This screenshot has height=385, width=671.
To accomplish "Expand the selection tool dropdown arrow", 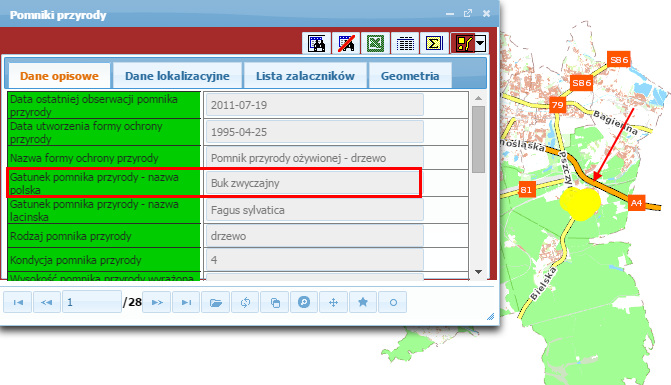I will pyautogui.click(x=481, y=43).
